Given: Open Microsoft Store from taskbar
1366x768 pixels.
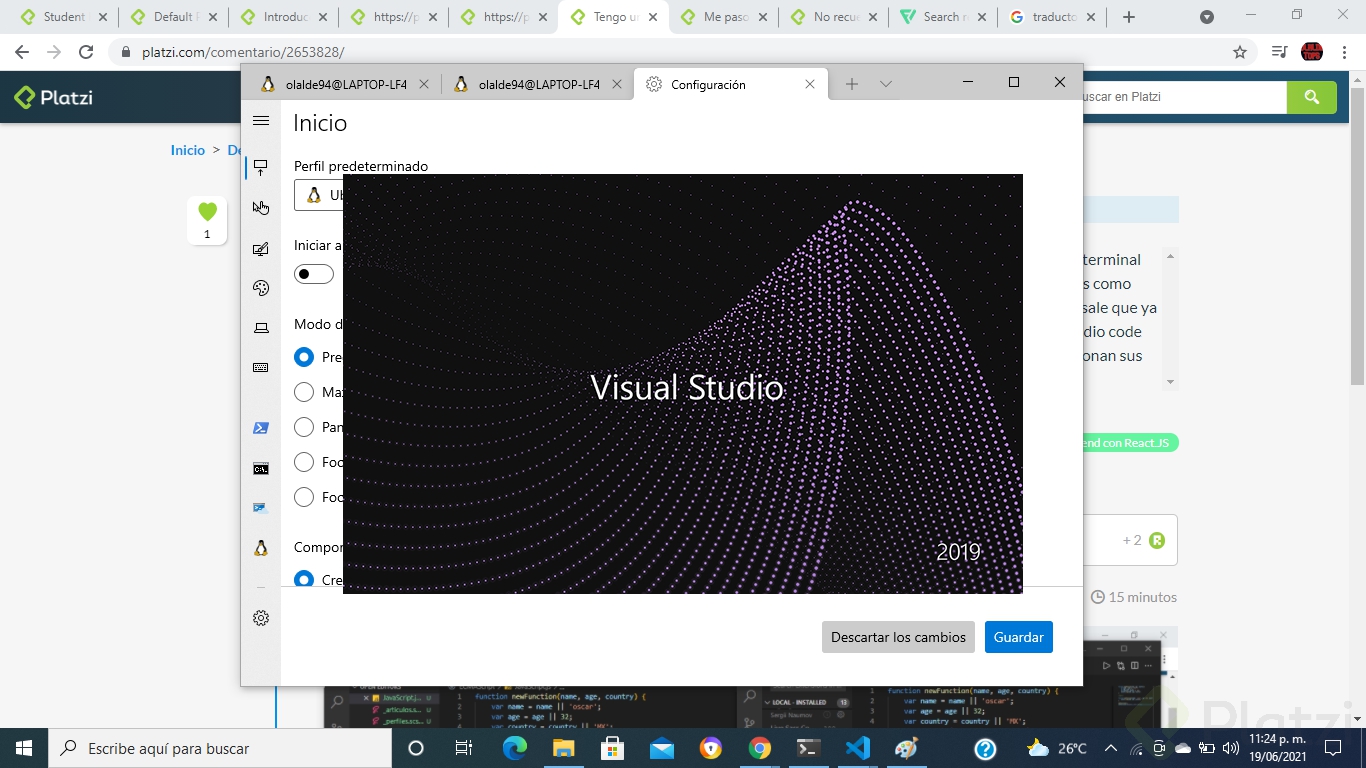Looking at the screenshot, I should point(612,748).
